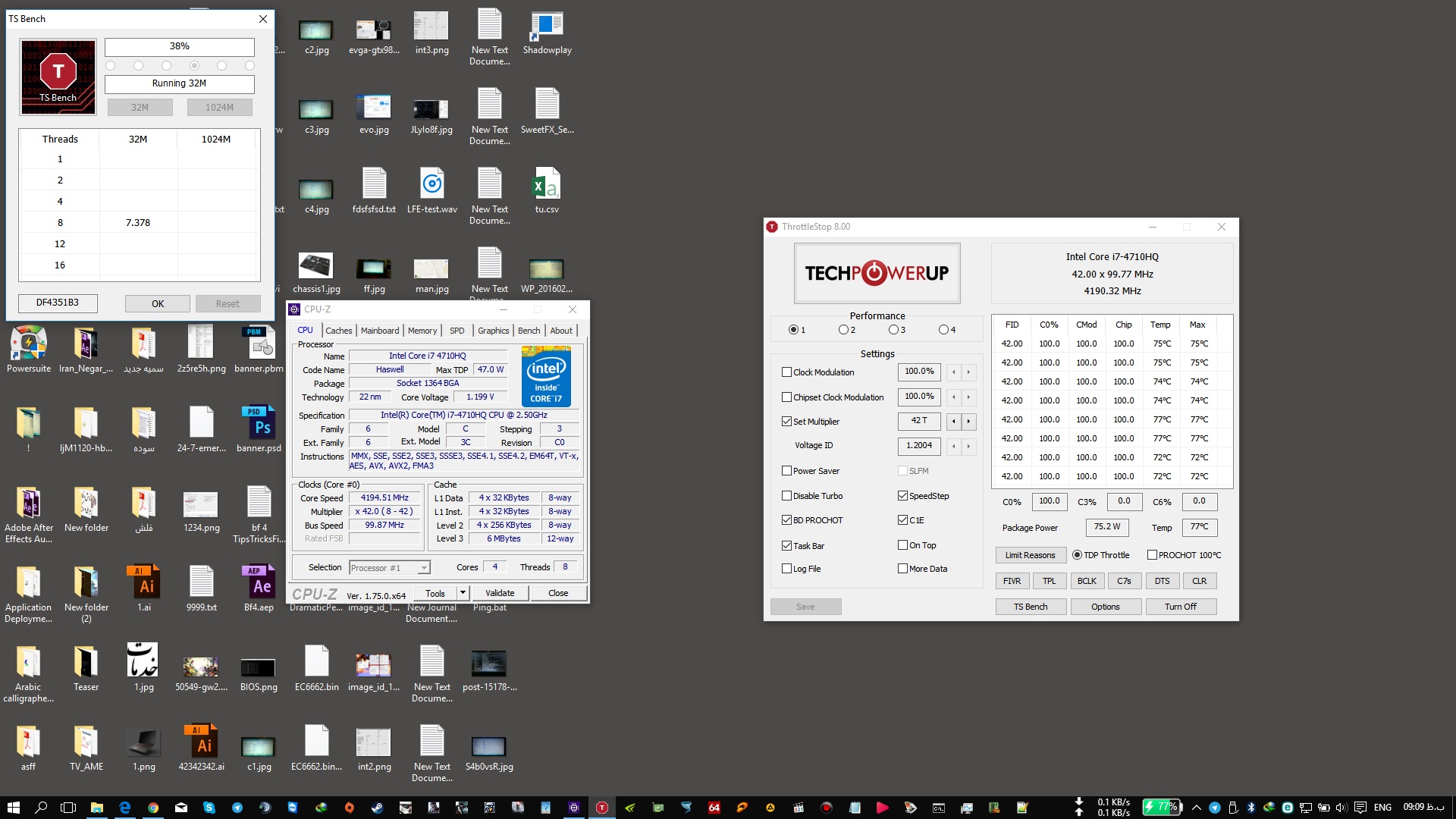Select Ping.bat file on desktop
Screen dimensions: 1456x819
click(x=489, y=607)
